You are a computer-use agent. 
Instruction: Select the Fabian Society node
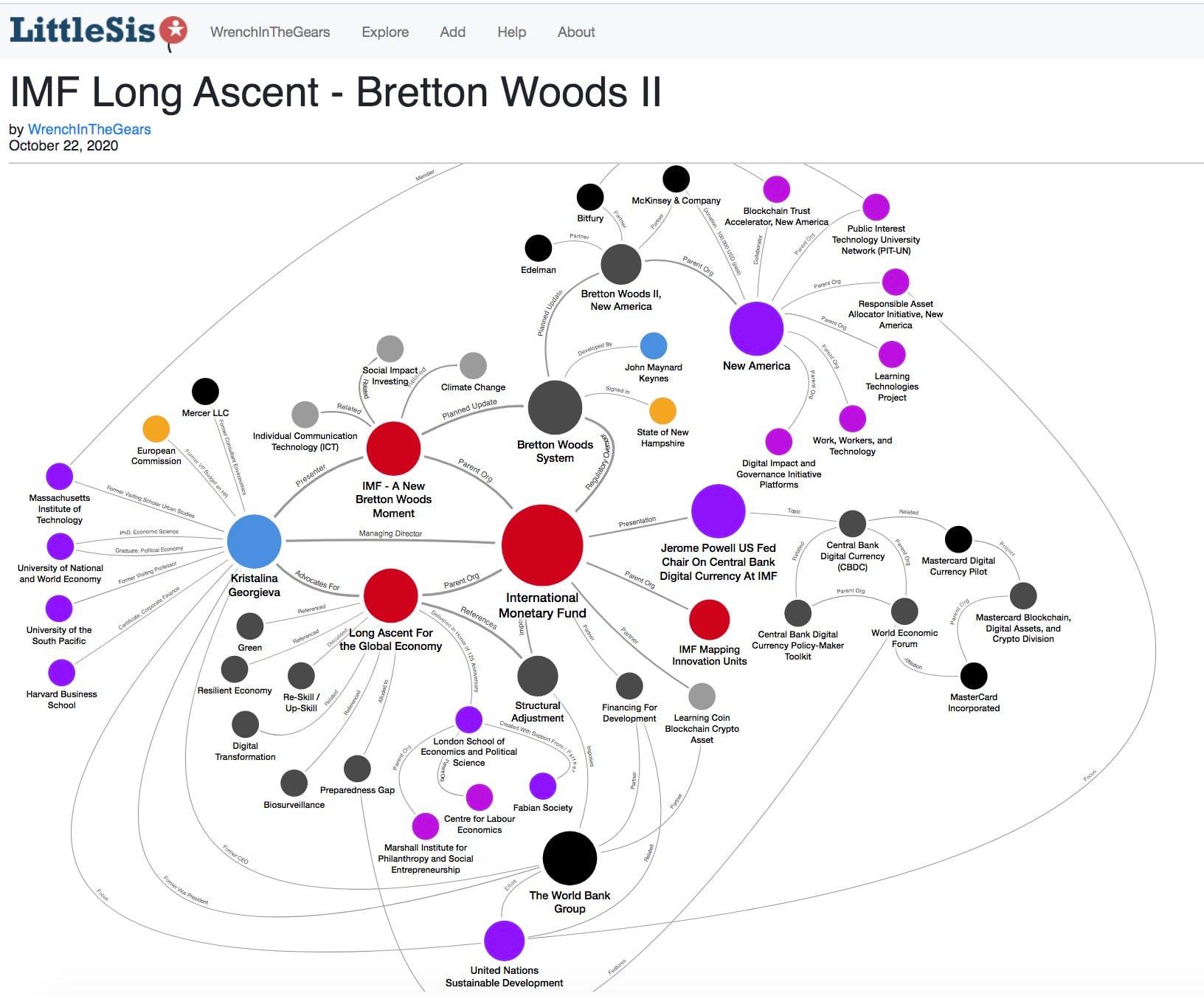pos(542,786)
